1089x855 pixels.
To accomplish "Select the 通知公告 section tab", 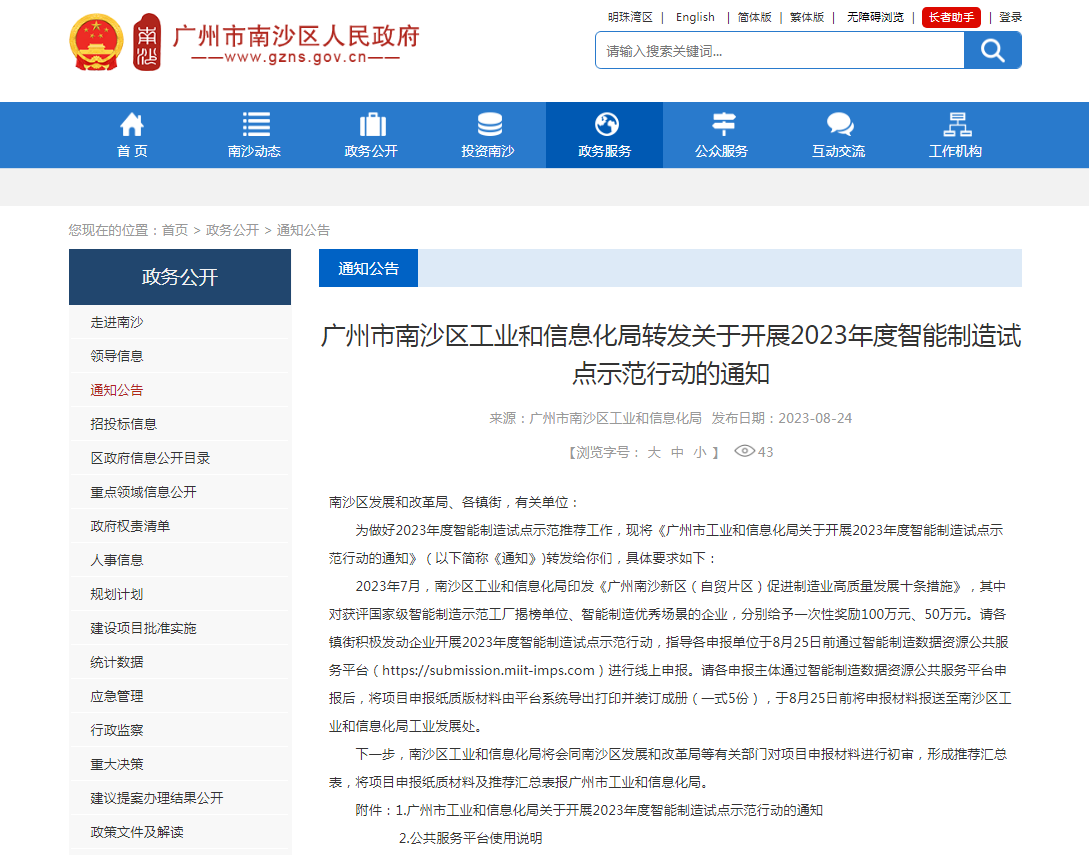I will 368,268.
